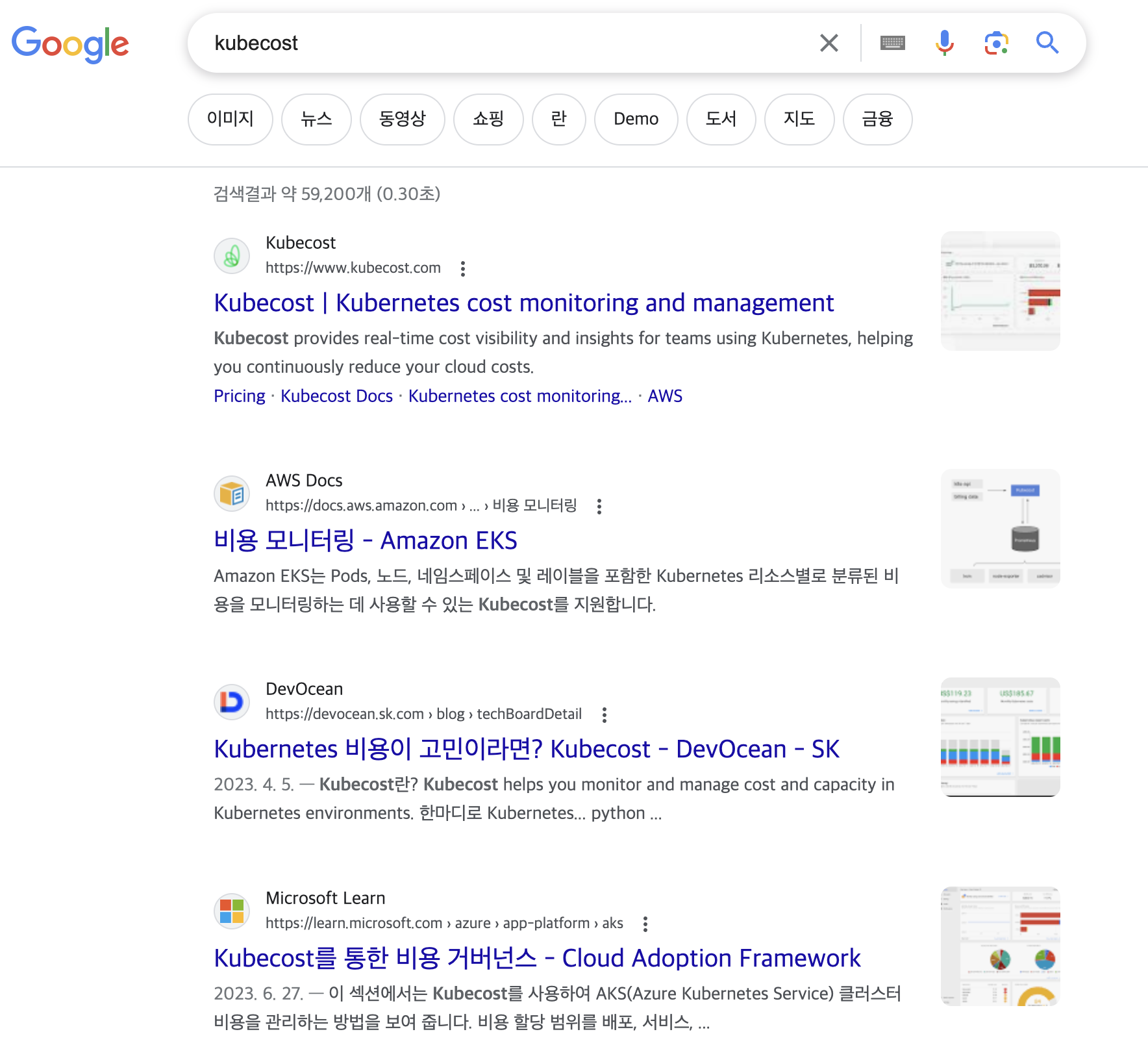1148x1047 pixels.
Task: Select the 쇼핑 filter tab
Action: [x=488, y=119]
